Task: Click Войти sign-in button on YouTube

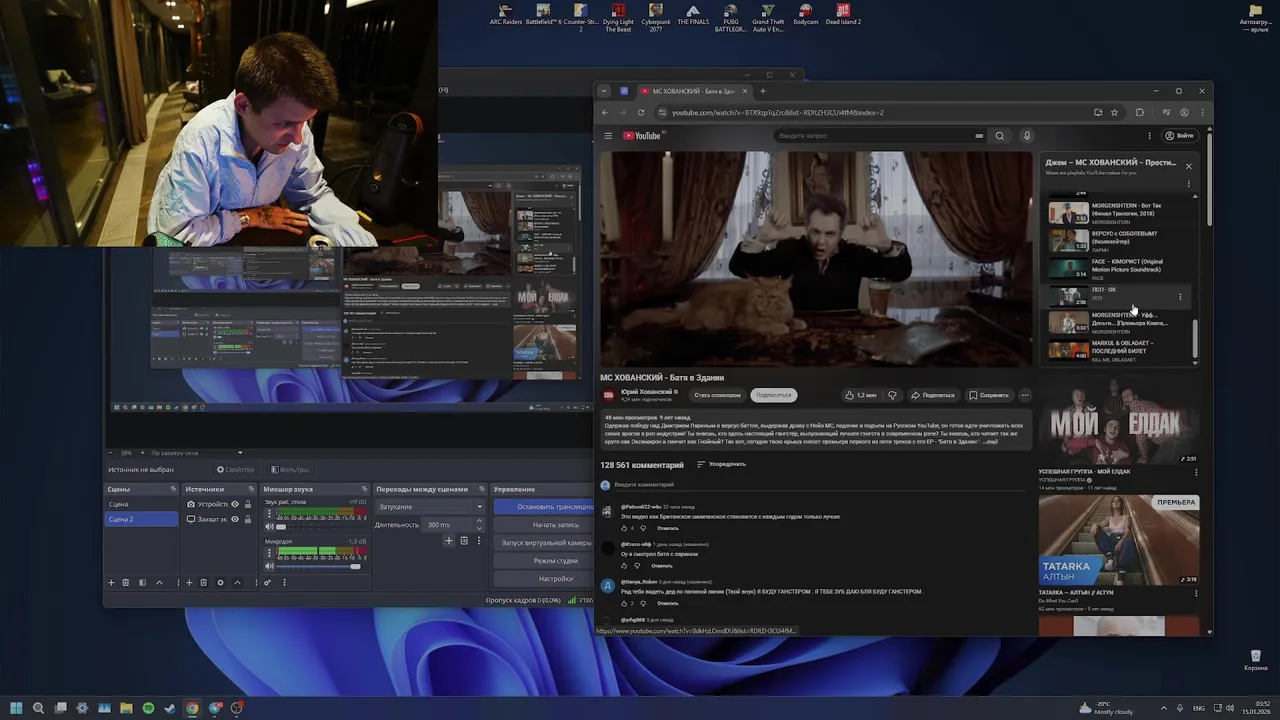Action: (1180, 136)
